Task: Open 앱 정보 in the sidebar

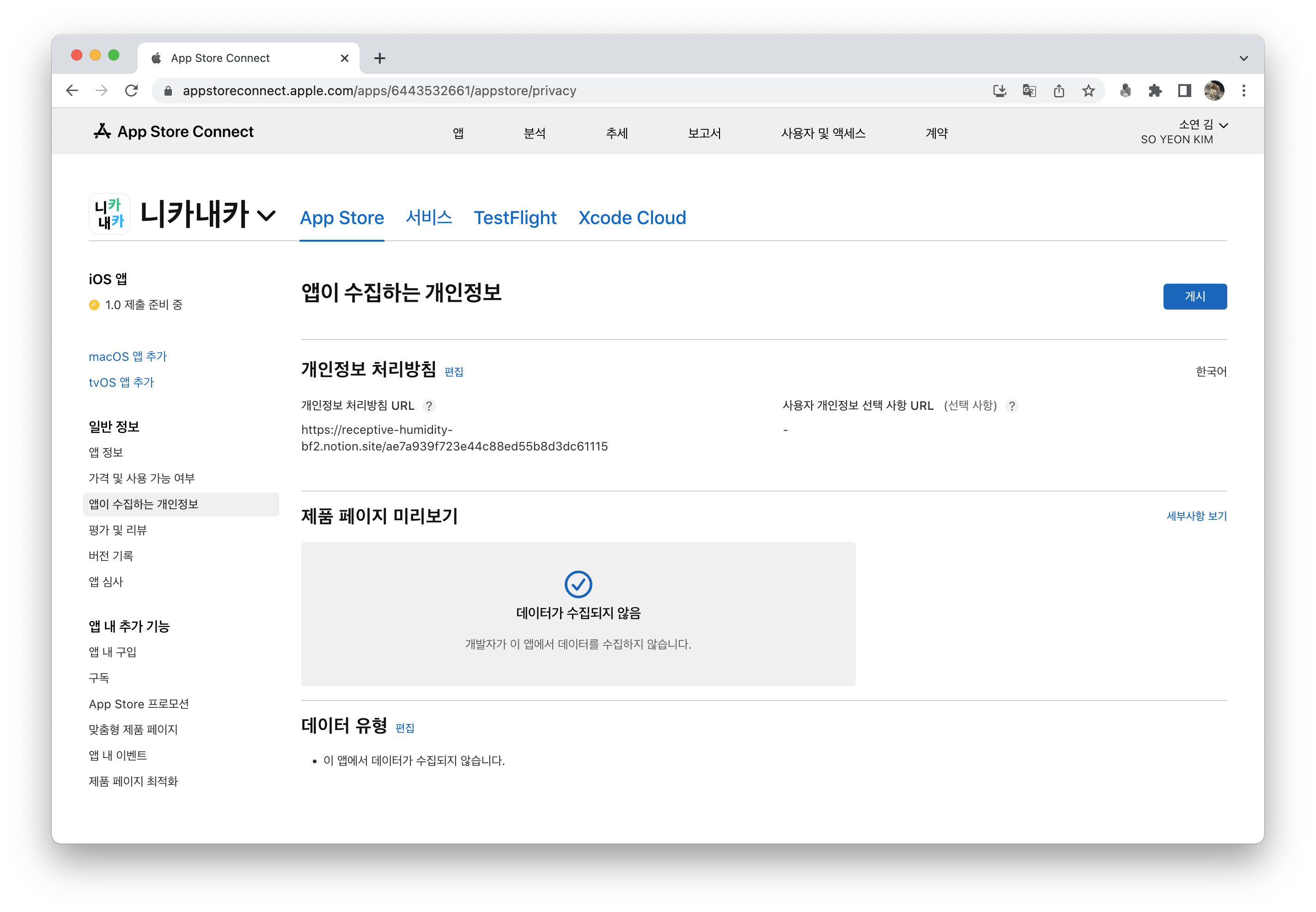Action: [x=106, y=453]
